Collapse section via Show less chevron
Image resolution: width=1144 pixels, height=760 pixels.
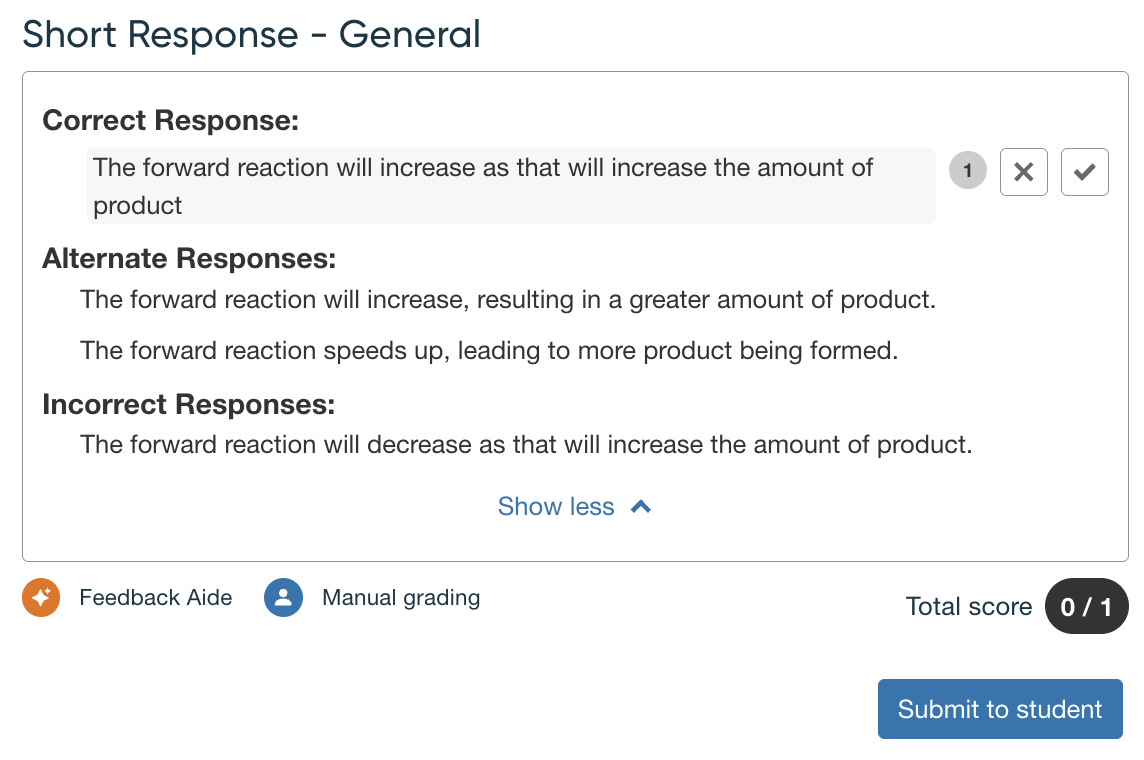tap(641, 507)
